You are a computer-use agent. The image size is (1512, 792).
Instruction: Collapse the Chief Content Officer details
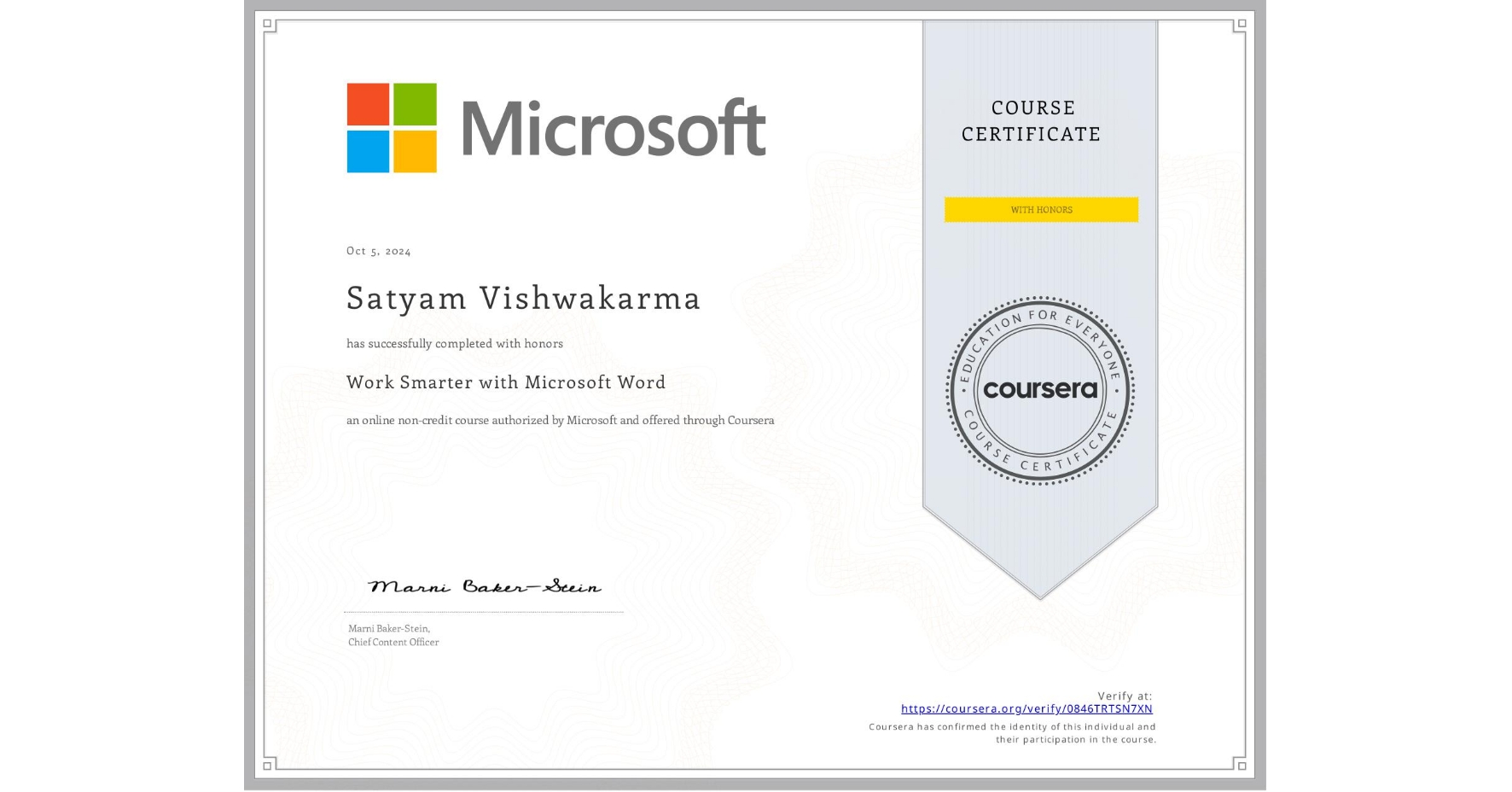click(x=393, y=642)
